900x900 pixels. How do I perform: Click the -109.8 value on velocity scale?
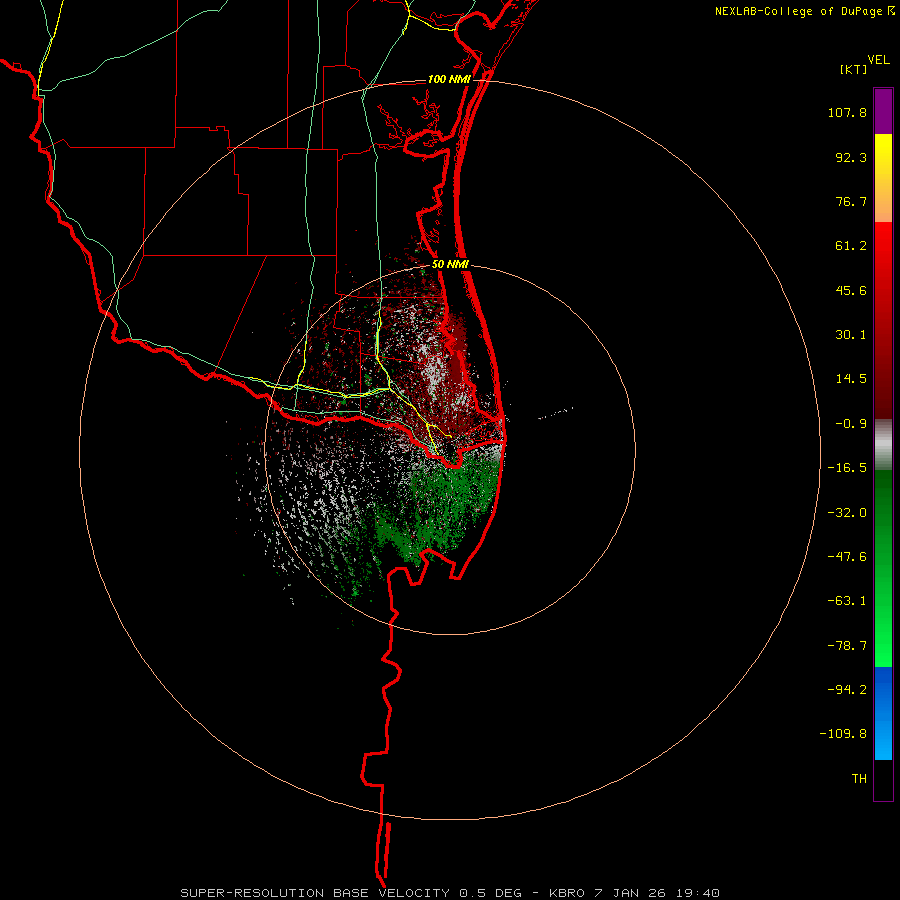(843, 734)
